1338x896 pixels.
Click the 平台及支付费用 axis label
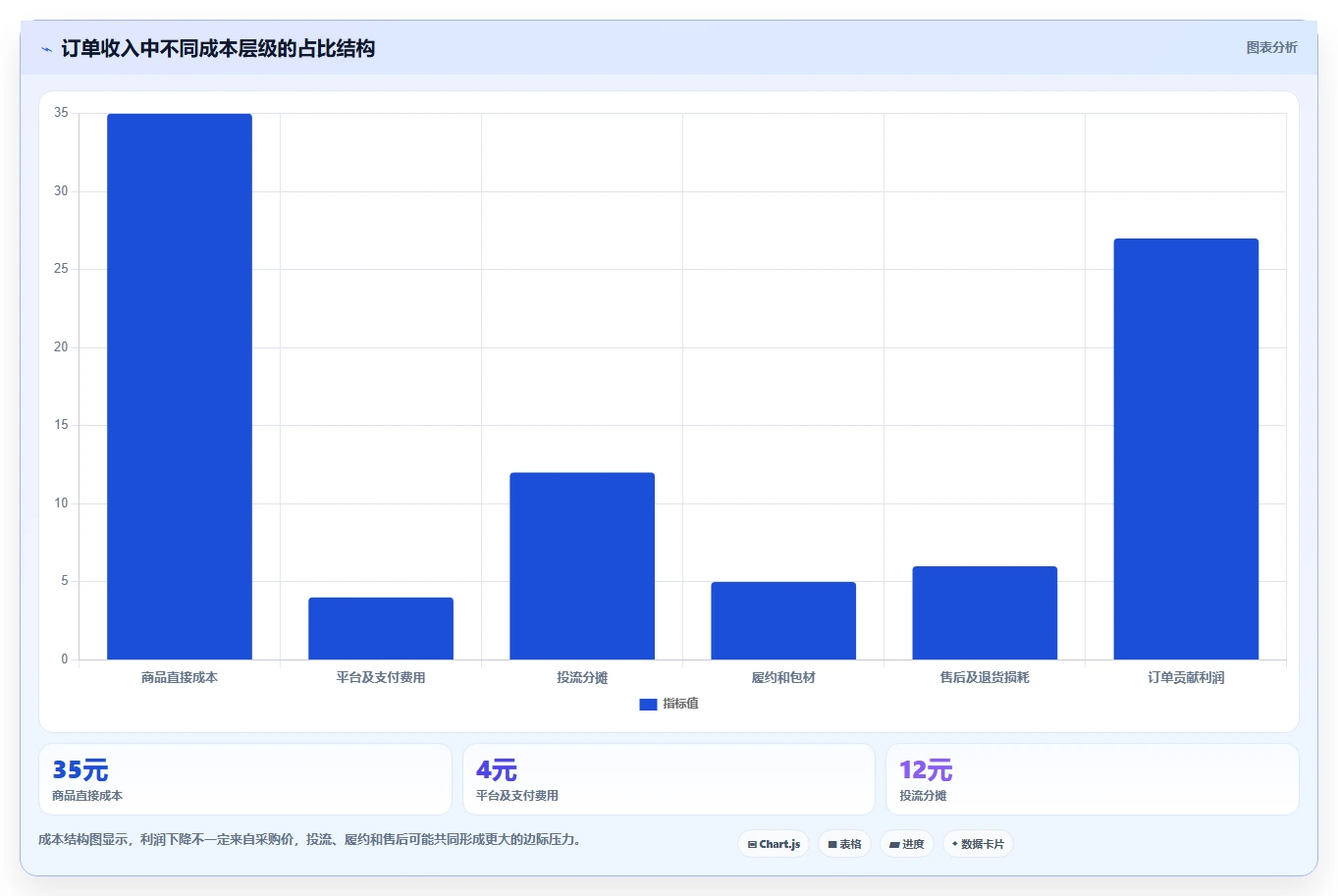pyautogui.click(x=381, y=677)
